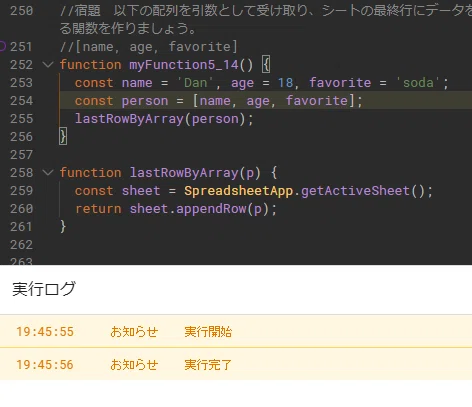Click the SpreadsheetApp identifier
The image size is (472, 407).
[x=239, y=191]
